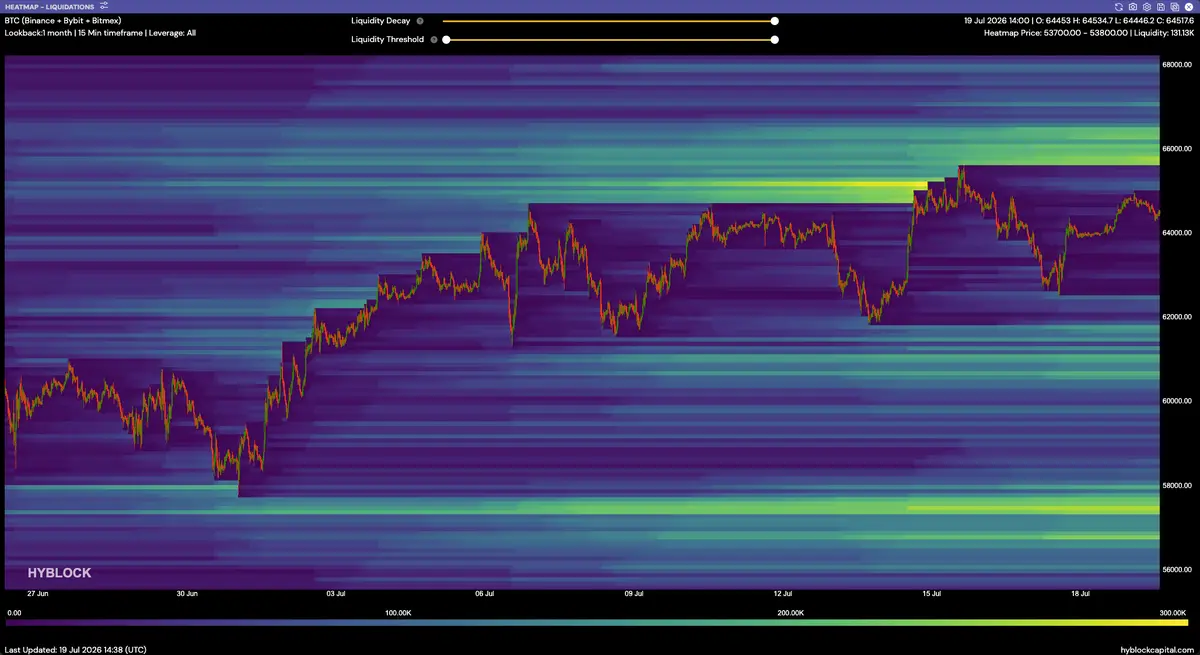Click the 58000.00 price axis label
The width and height of the screenshot is (1200, 655).
pos(1176,485)
